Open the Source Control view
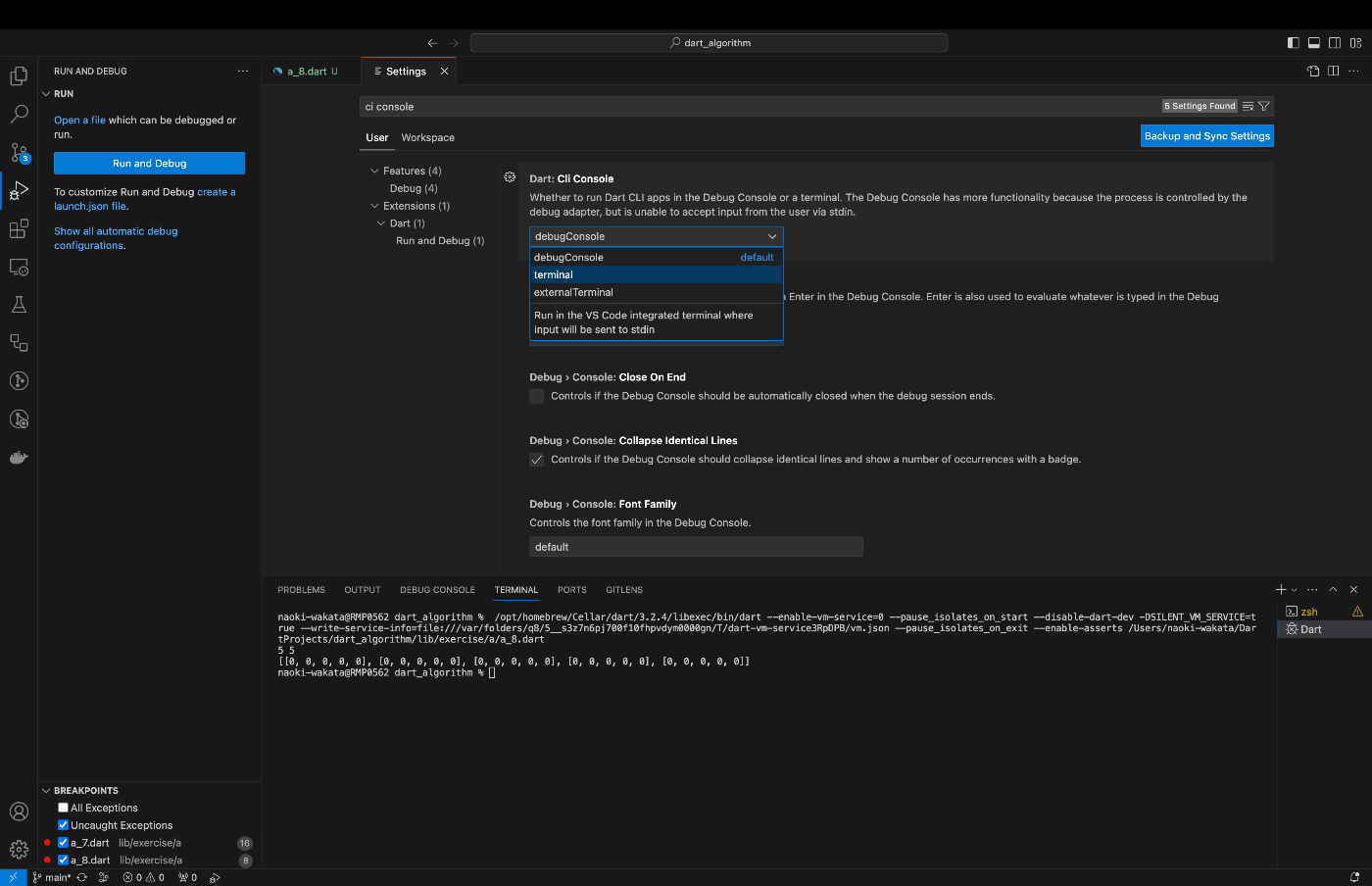The height and width of the screenshot is (886, 1372). click(x=19, y=152)
